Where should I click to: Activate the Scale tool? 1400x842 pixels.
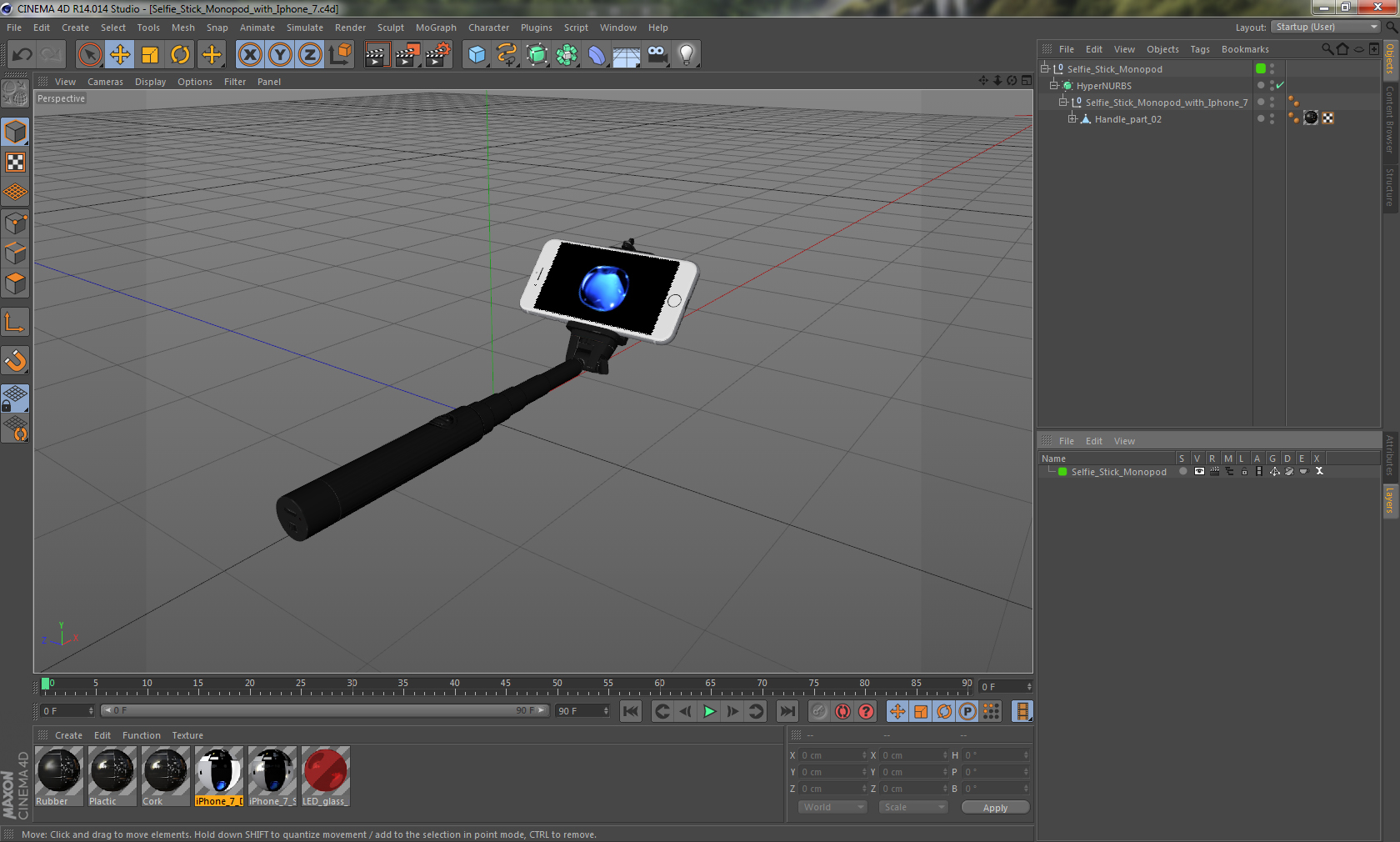coord(150,55)
